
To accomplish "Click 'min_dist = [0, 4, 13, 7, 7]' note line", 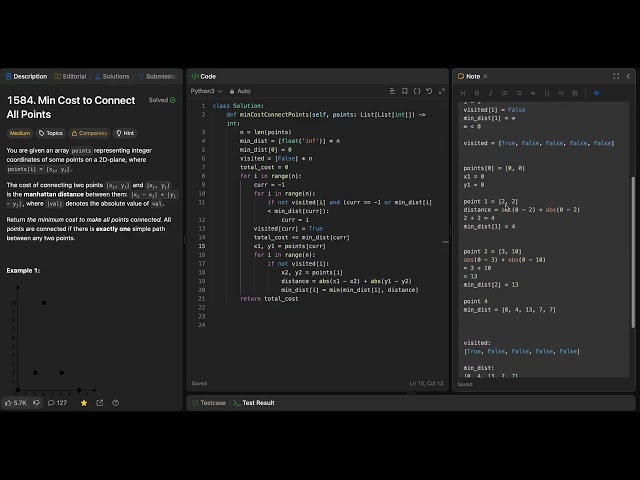I will click(x=509, y=310).
